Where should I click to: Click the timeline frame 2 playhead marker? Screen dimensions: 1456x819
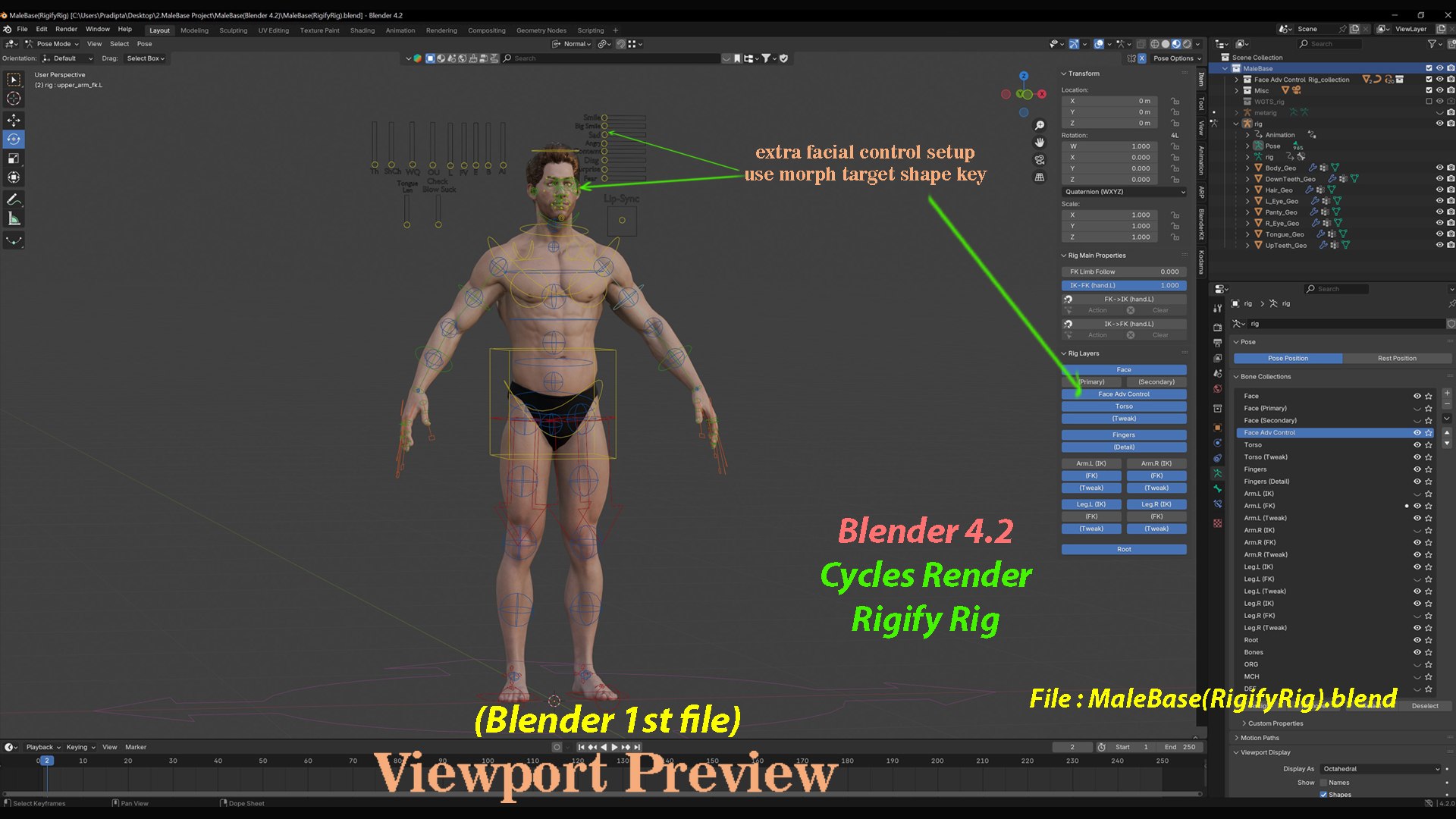[x=45, y=761]
